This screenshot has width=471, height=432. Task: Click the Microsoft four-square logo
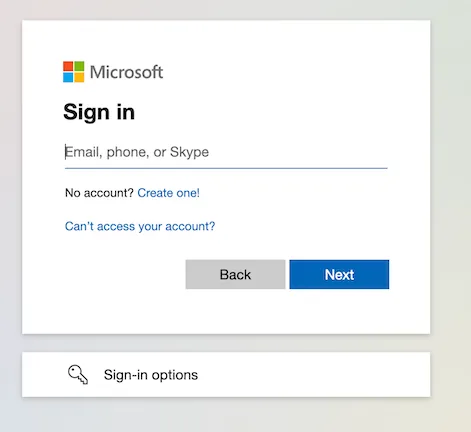(74, 72)
